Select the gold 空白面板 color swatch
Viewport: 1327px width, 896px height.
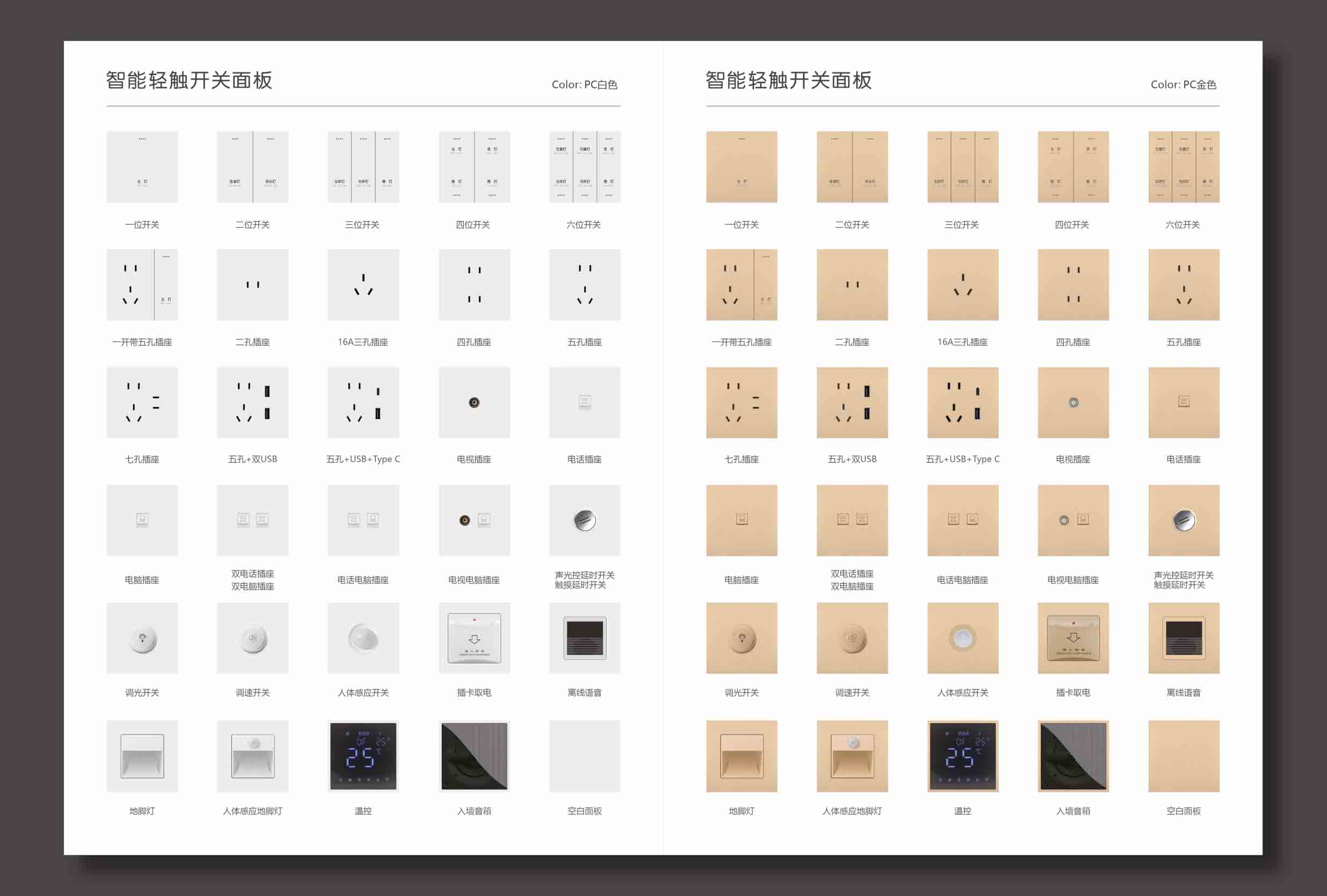click(1184, 756)
